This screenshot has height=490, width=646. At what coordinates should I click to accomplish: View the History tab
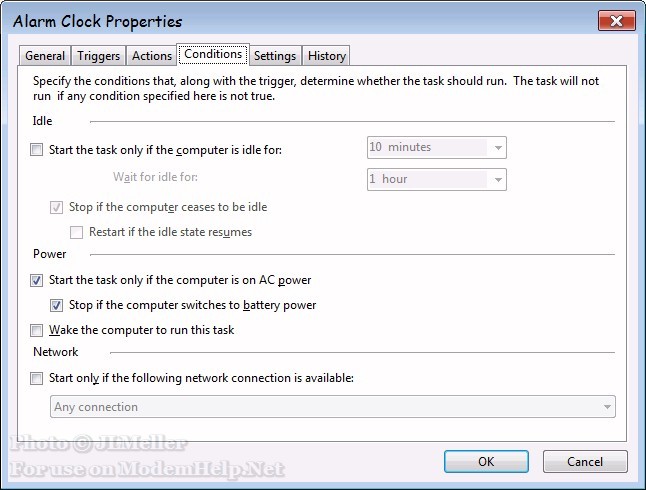(x=327, y=56)
